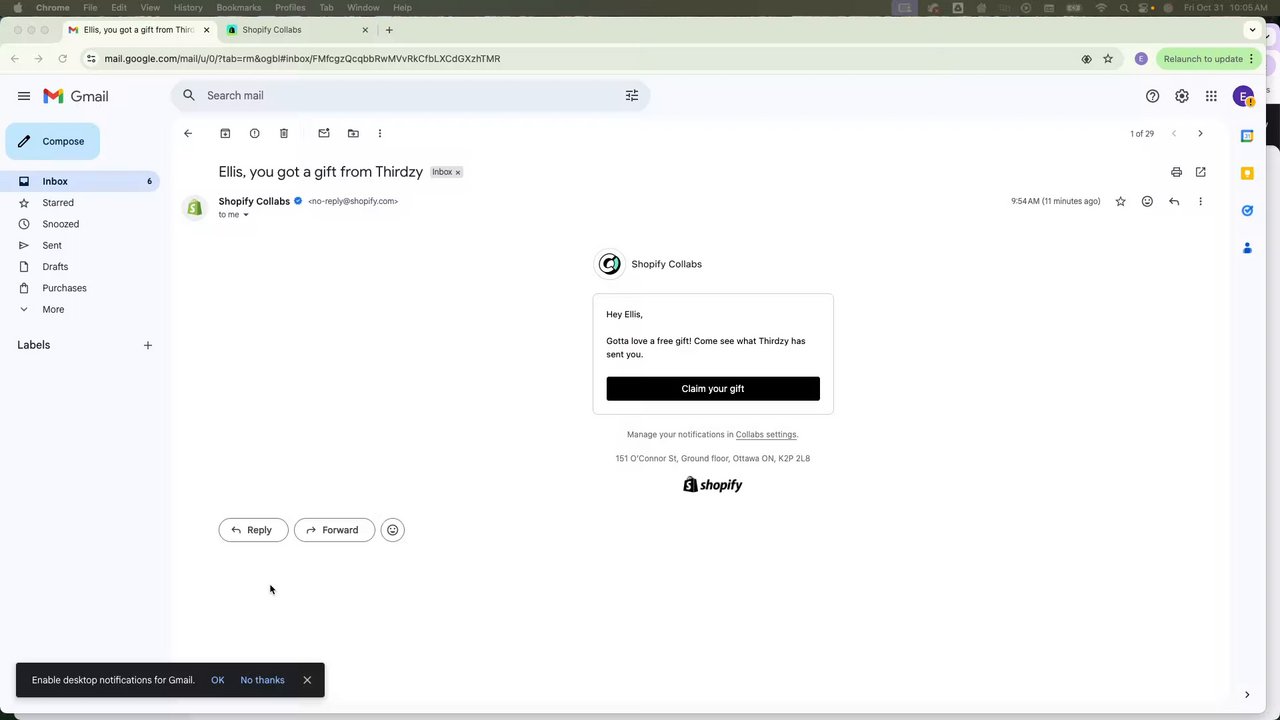Dismiss the notification prompt with X
The height and width of the screenshot is (720, 1280).
pyautogui.click(x=307, y=680)
